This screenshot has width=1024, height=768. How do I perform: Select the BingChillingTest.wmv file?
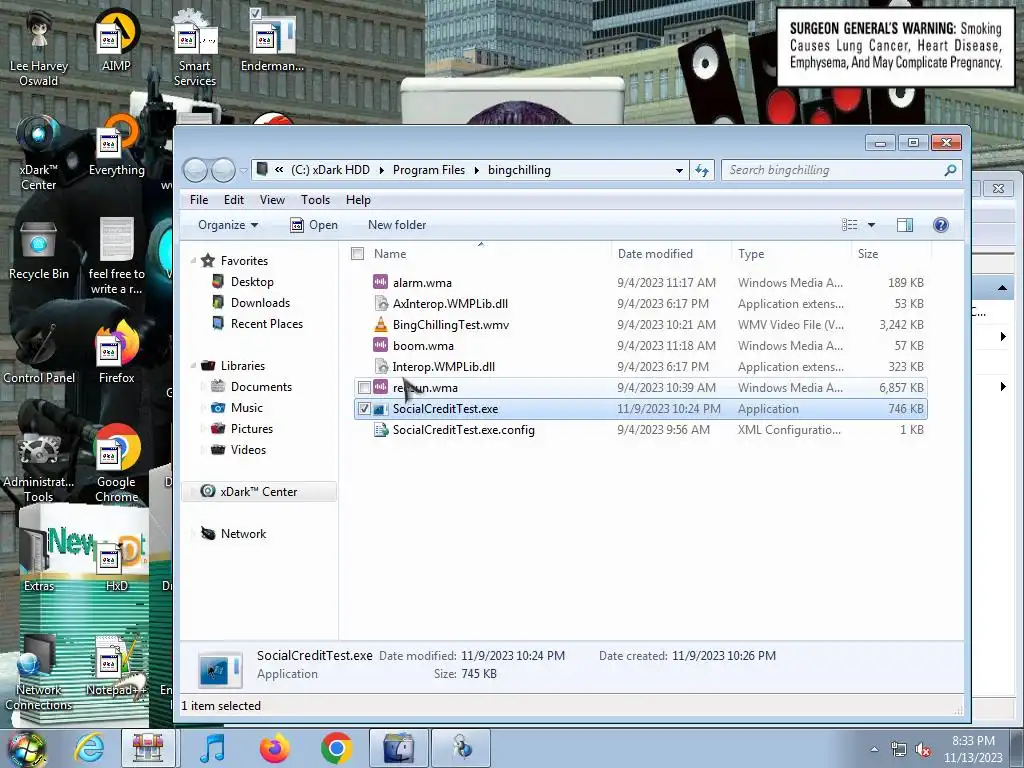640,325
